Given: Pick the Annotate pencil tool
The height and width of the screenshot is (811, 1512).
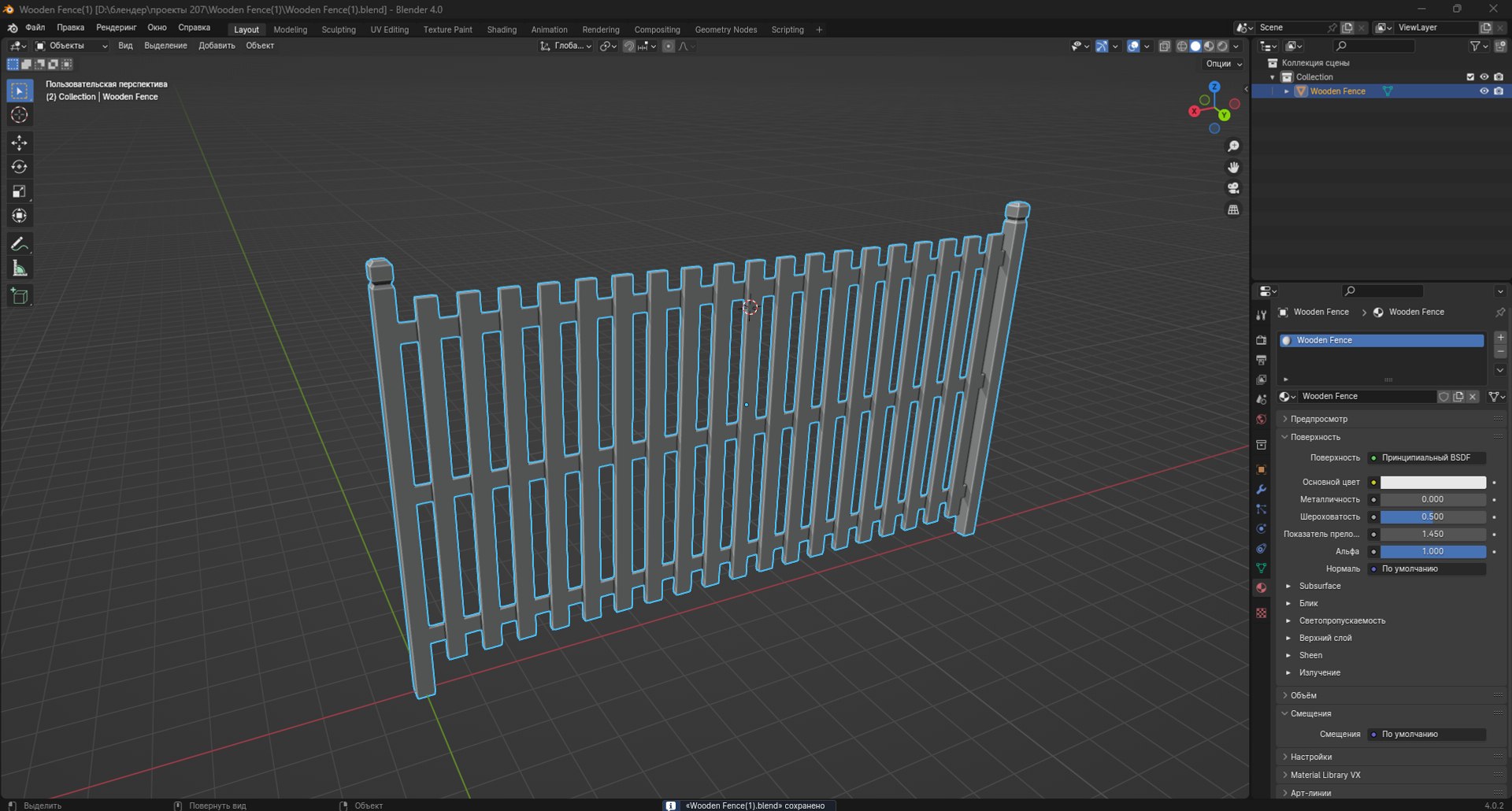Looking at the screenshot, I should click(x=20, y=244).
